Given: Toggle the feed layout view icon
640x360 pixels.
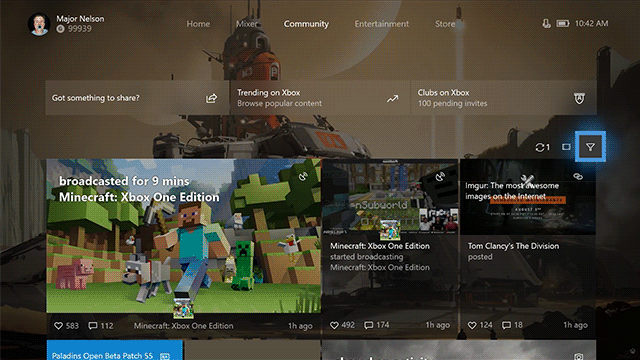Looking at the screenshot, I should (566, 147).
